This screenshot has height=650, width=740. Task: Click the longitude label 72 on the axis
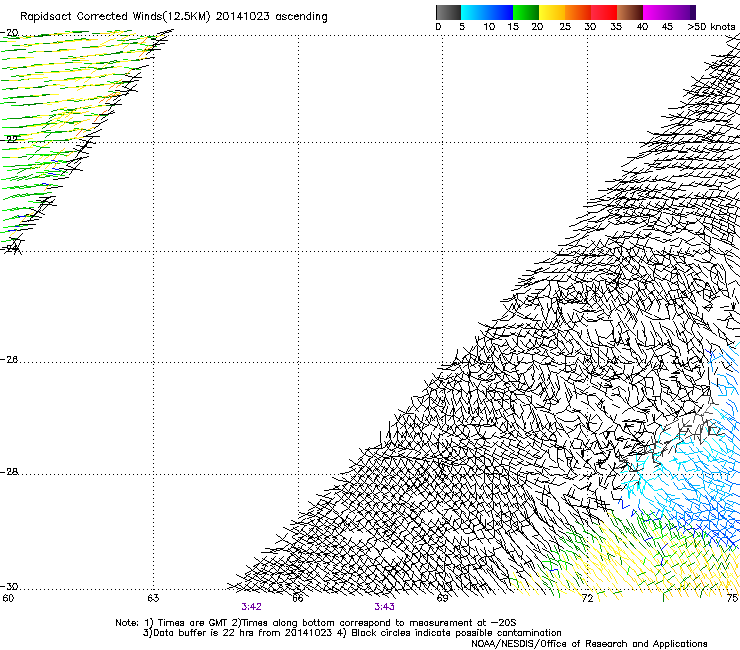(x=587, y=598)
